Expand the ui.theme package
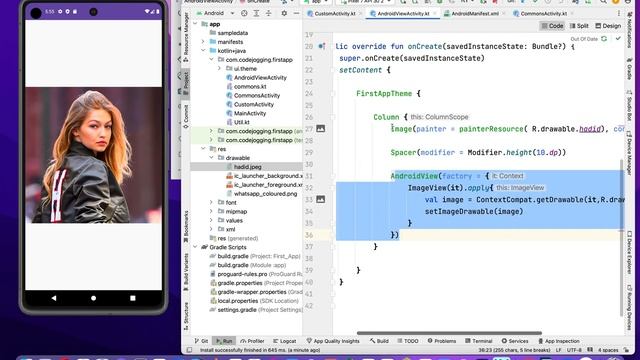 coord(220,69)
